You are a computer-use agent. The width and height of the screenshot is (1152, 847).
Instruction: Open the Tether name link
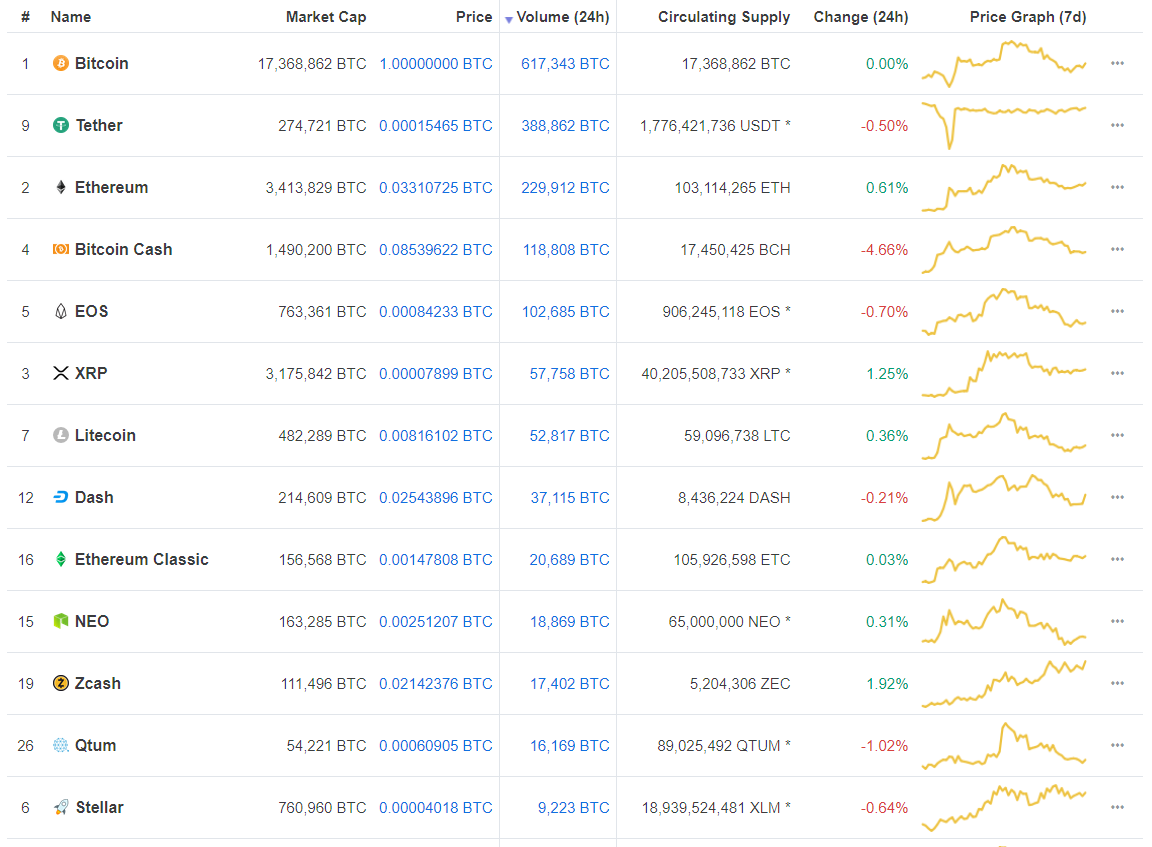pyautogui.click(x=98, y=126)
